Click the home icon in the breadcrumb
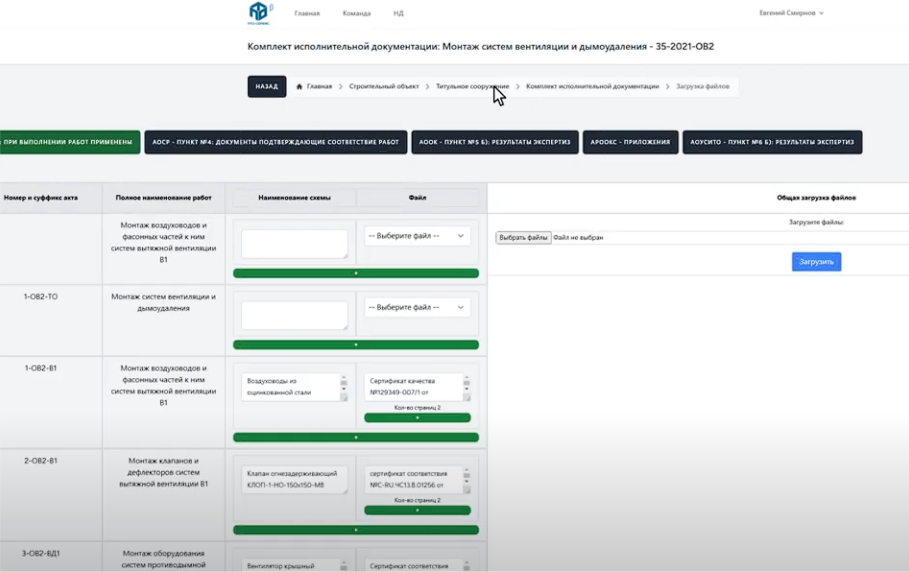 coord(299,87)
